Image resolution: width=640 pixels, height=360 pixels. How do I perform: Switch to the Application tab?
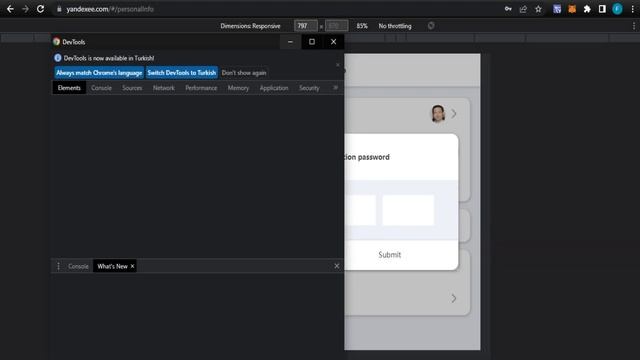(274, 88)
